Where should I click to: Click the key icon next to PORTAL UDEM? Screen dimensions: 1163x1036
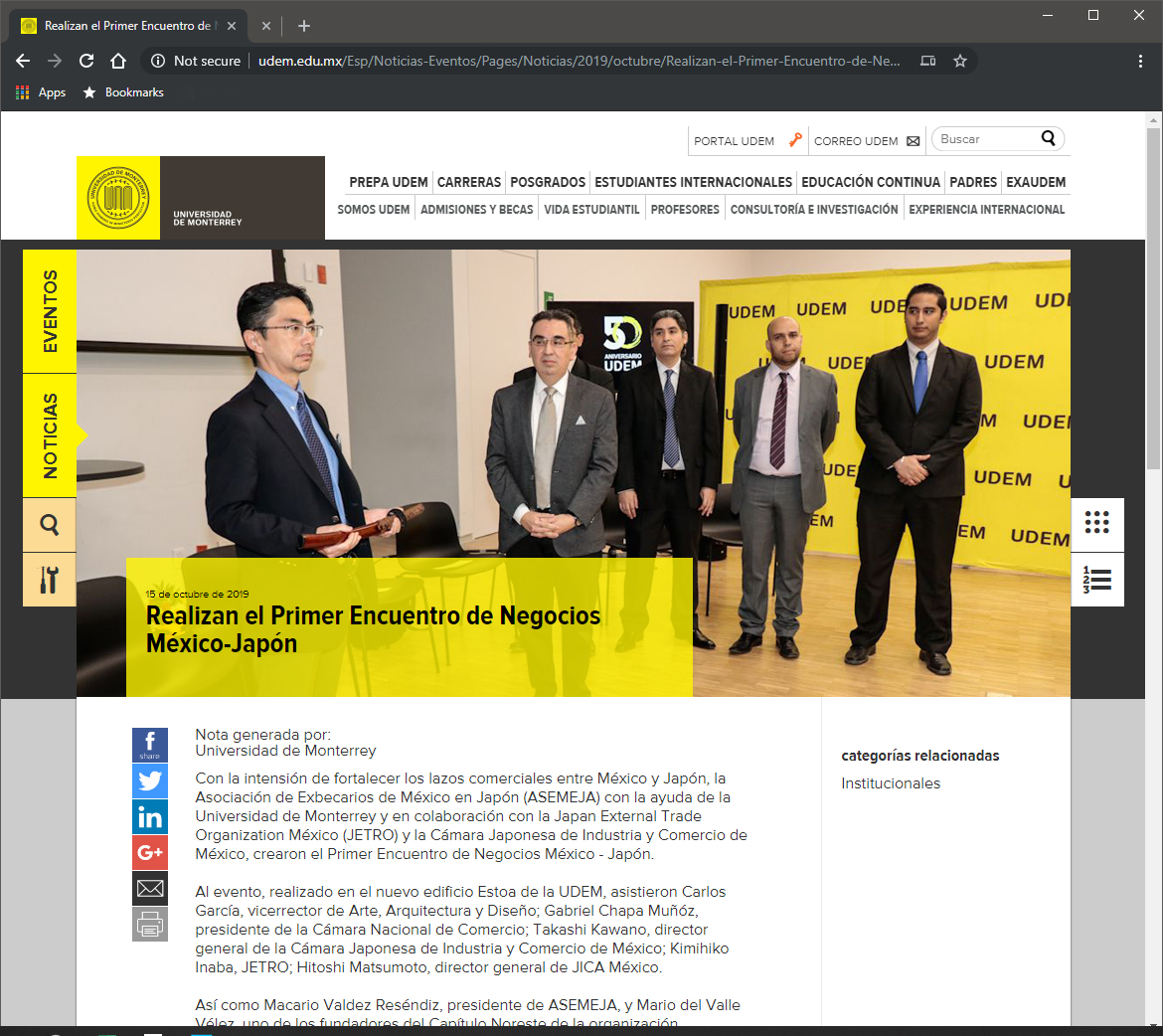tap(794, 140)
